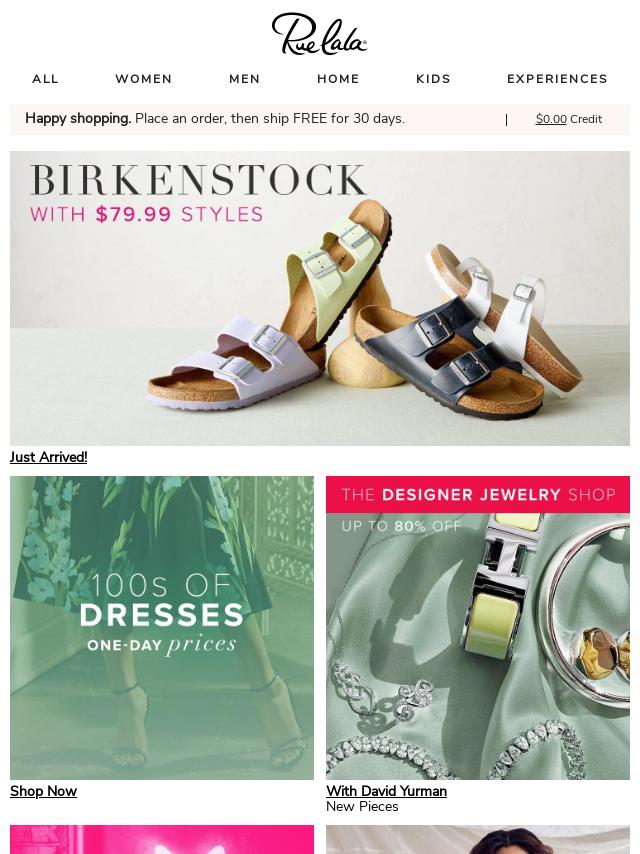Open the WOMEN category tab
Viewport: 640px width, 854px height.
144,79
